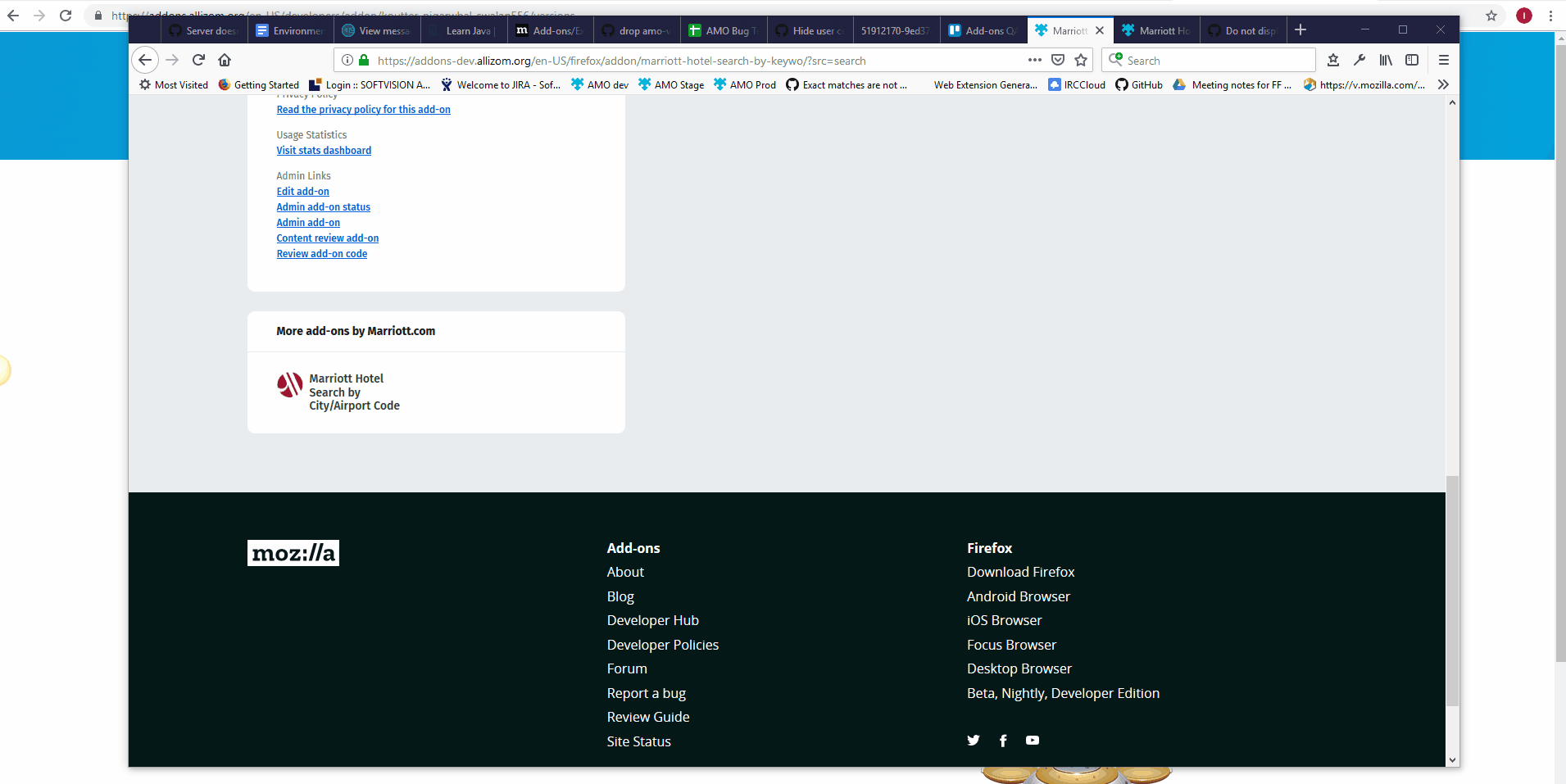Click Content review add-on link
The image size is (1566, 784).
tap(327, 238)
